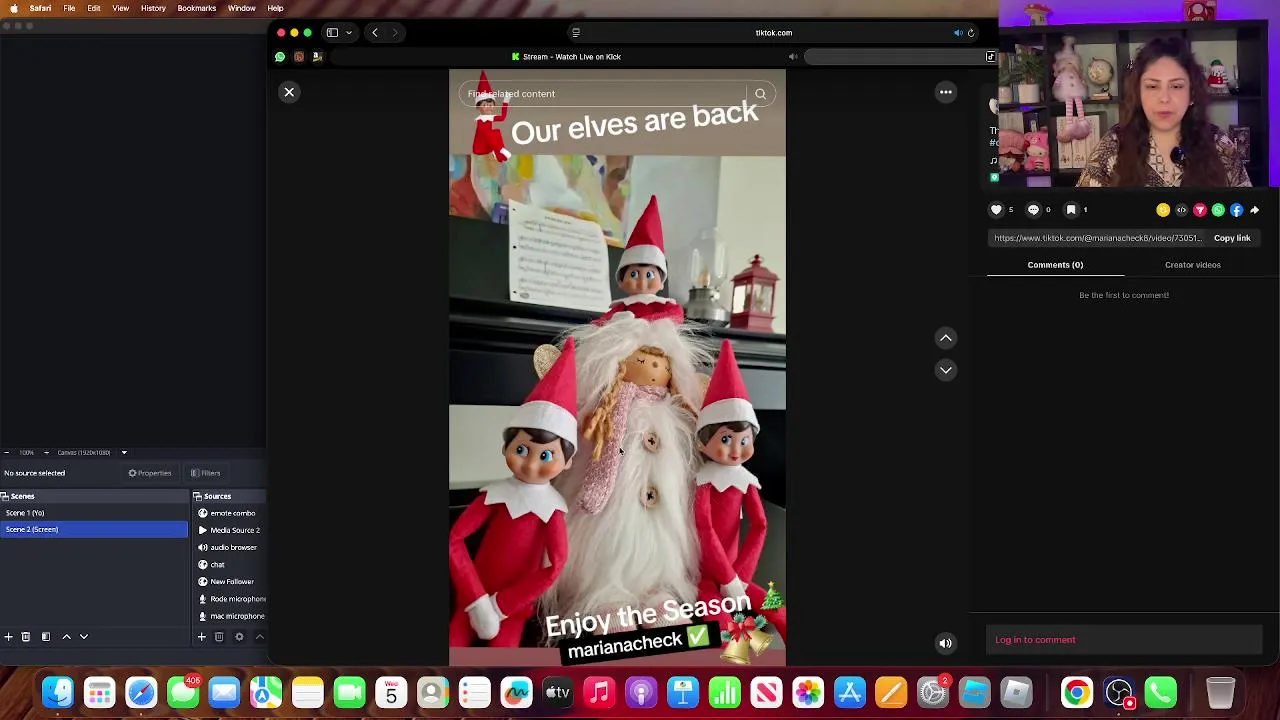
Task: Open source properties gear icon
Action: tap(239, 637)
